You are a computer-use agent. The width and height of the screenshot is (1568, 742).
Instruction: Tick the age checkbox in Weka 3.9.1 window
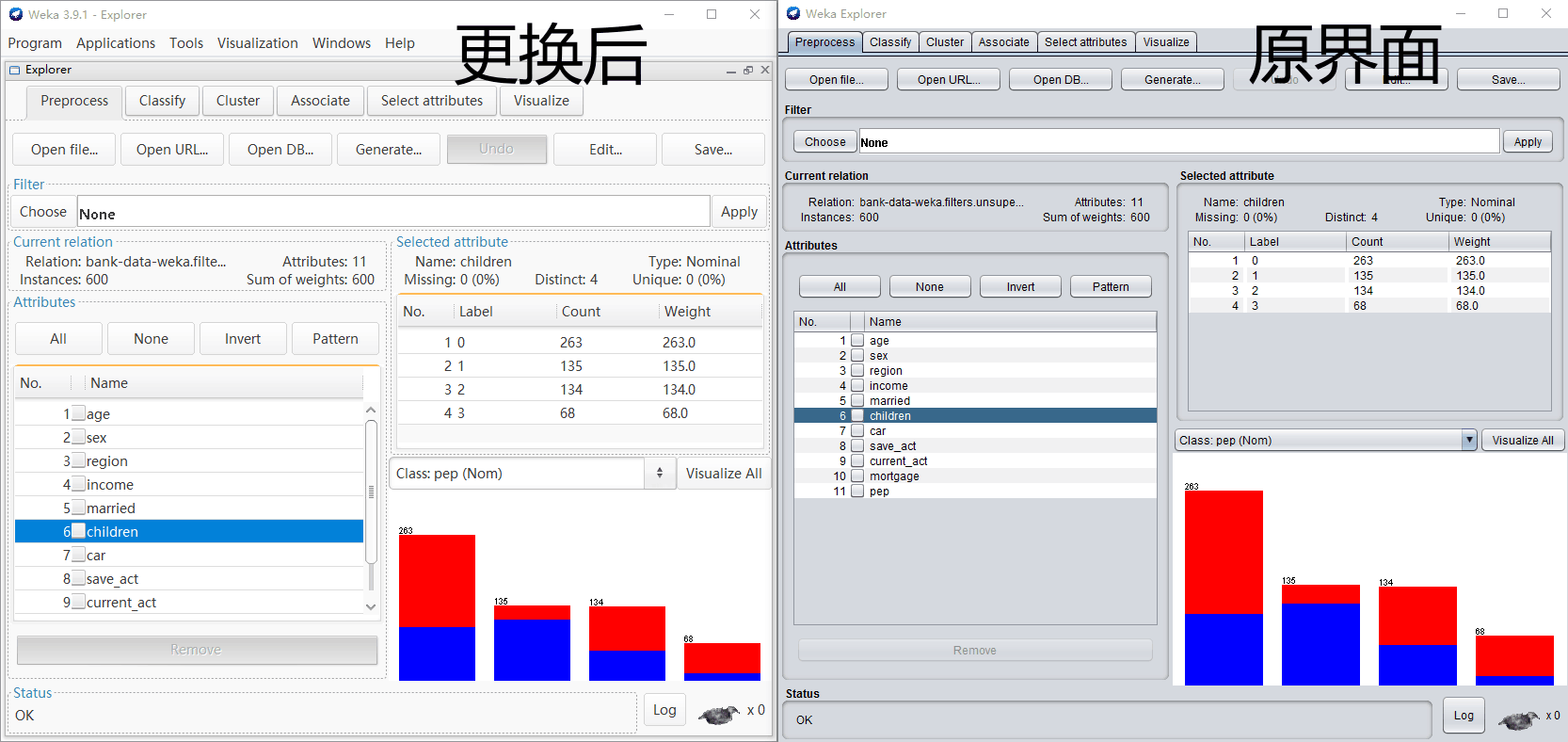click(79, 413)
